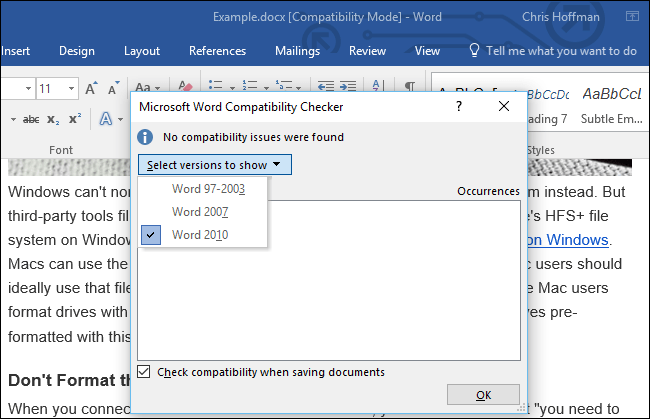650x419 pixels.
Task: Click the Sort icon in the ribbon
Action: click(379, 88)
